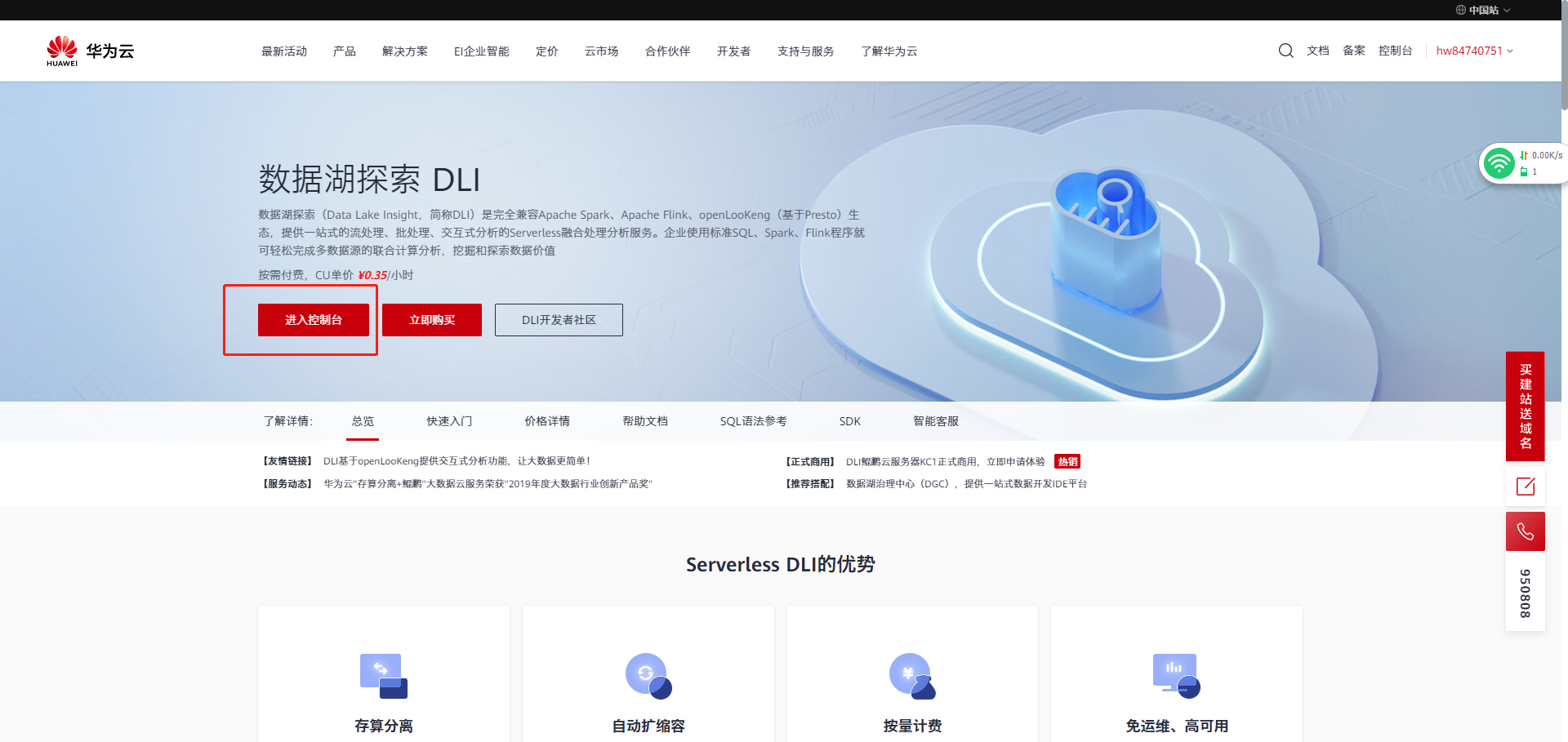Open the 开发者 menu
Viewport: 1568px width, 742px height.
(x=734, y=51)
